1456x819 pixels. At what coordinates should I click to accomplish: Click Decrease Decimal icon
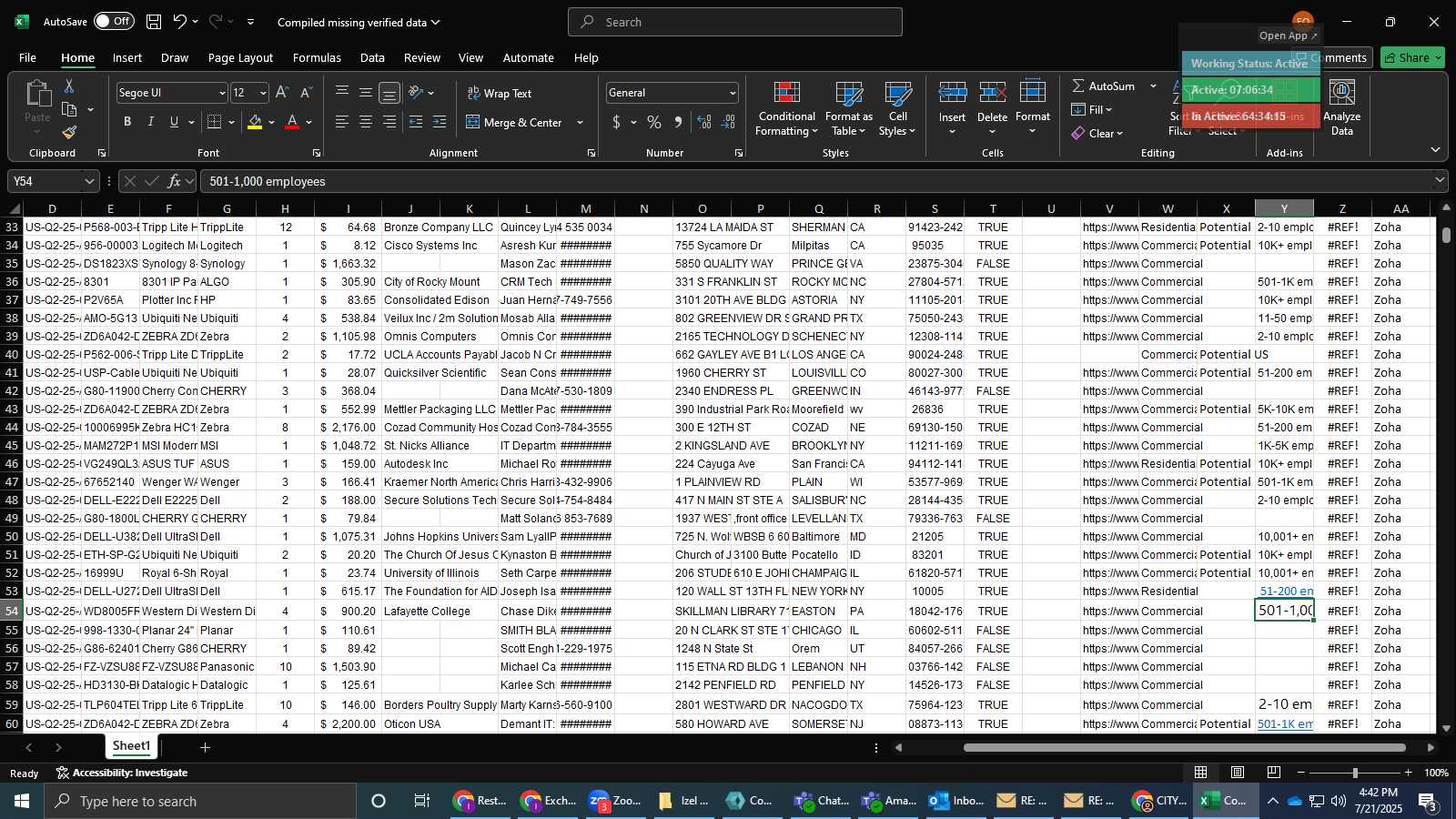click(x=728, y=122)
